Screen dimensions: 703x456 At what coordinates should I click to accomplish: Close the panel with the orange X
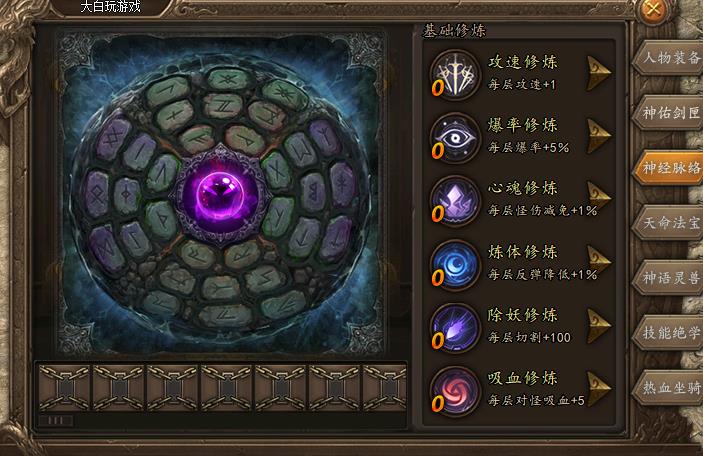pos(654,9)
